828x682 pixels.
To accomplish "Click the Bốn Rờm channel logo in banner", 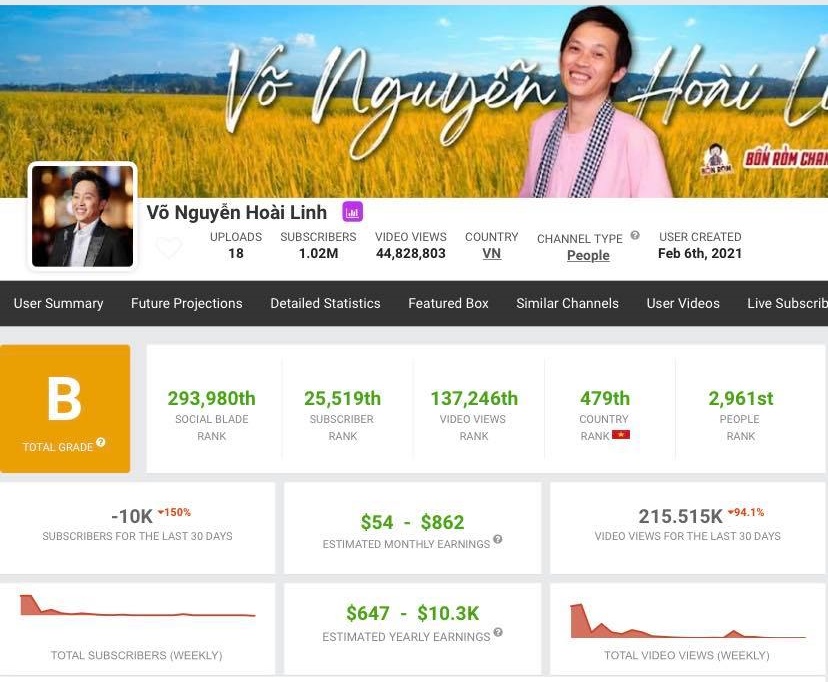I will (x=714, y=160).
